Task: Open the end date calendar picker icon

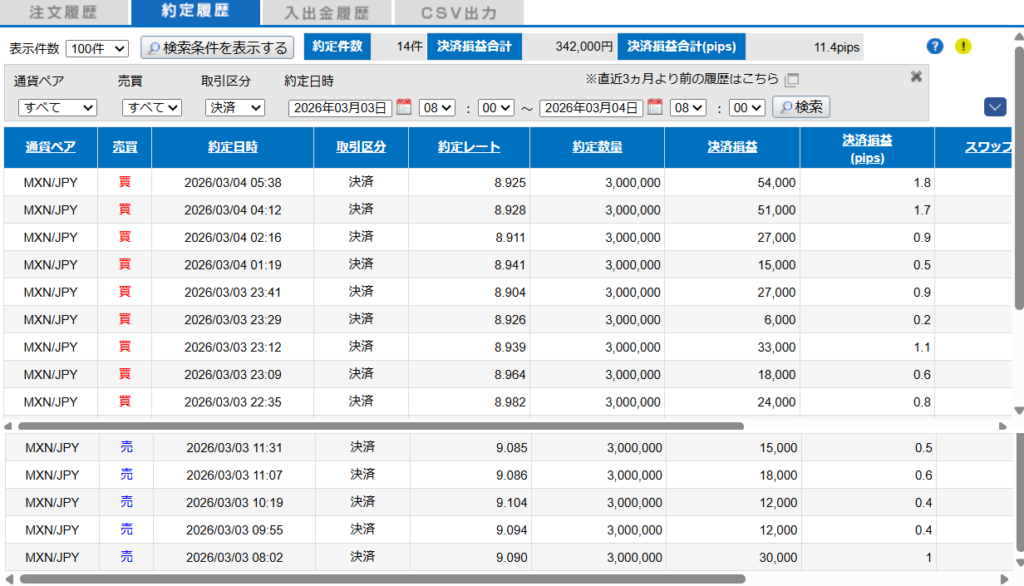Action: pos(655,107)
